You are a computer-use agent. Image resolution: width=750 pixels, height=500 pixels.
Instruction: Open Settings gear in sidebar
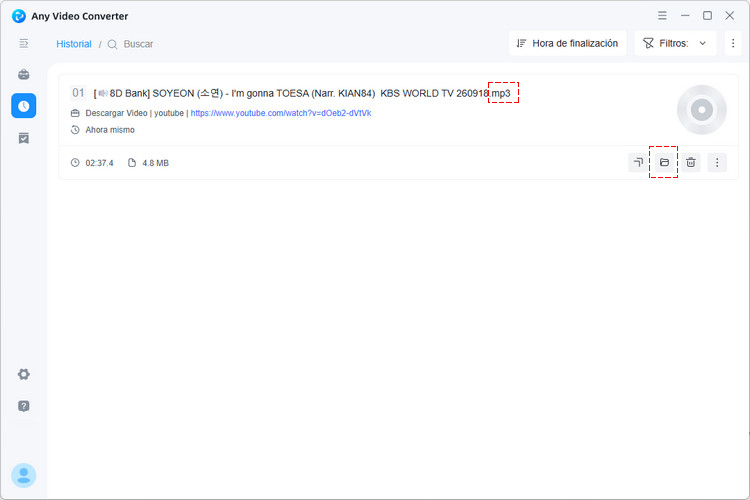23,374
